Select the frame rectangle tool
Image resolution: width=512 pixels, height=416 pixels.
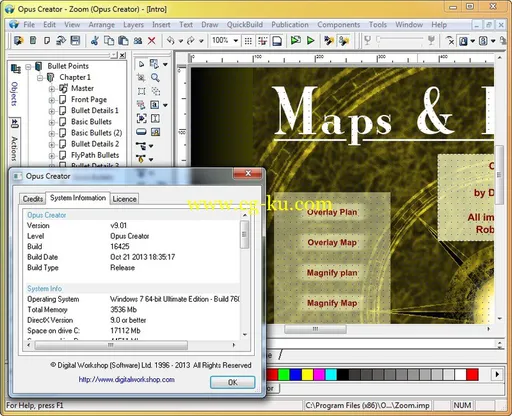click(141, 91)
